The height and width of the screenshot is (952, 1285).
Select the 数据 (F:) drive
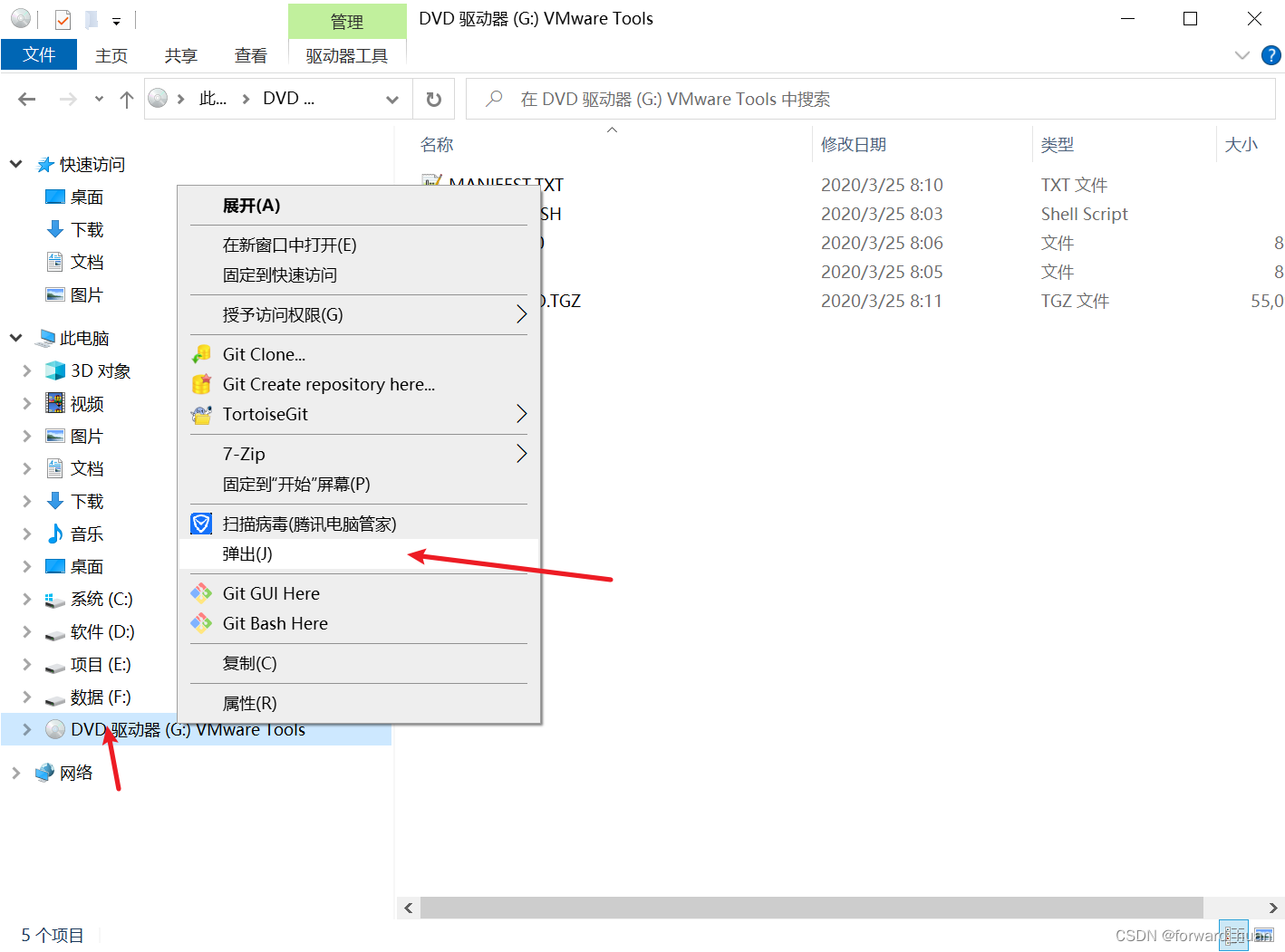[101, 697]
